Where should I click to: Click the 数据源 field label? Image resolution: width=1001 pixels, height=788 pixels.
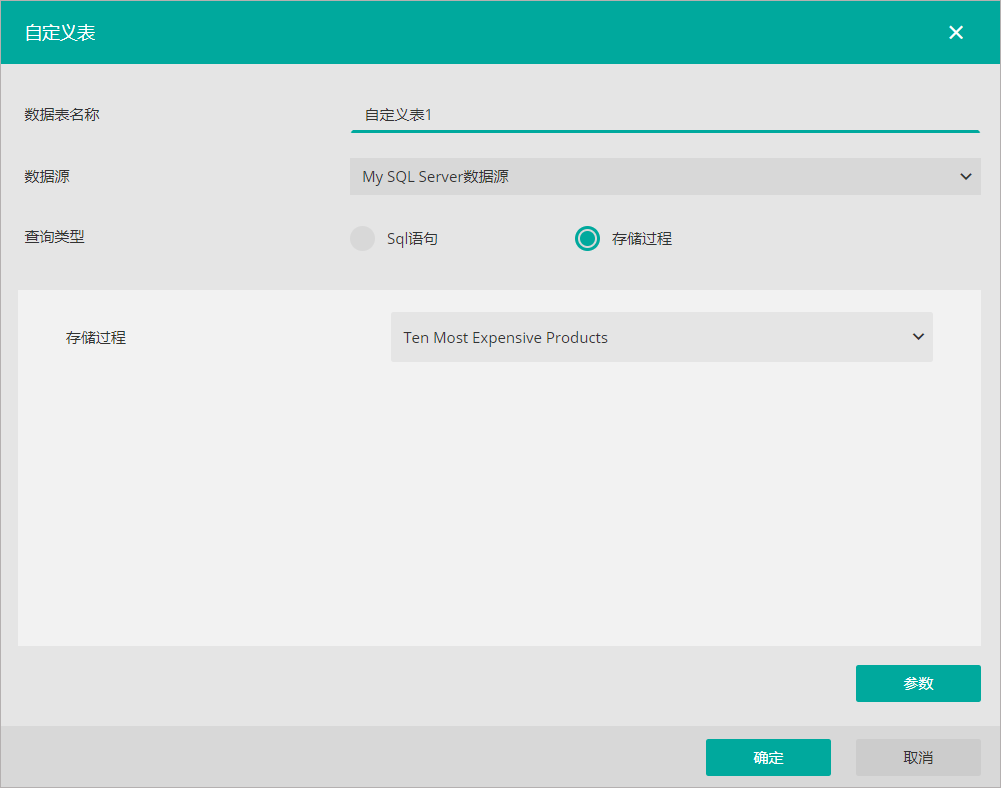pyautogui.click(x=47, y=177)
